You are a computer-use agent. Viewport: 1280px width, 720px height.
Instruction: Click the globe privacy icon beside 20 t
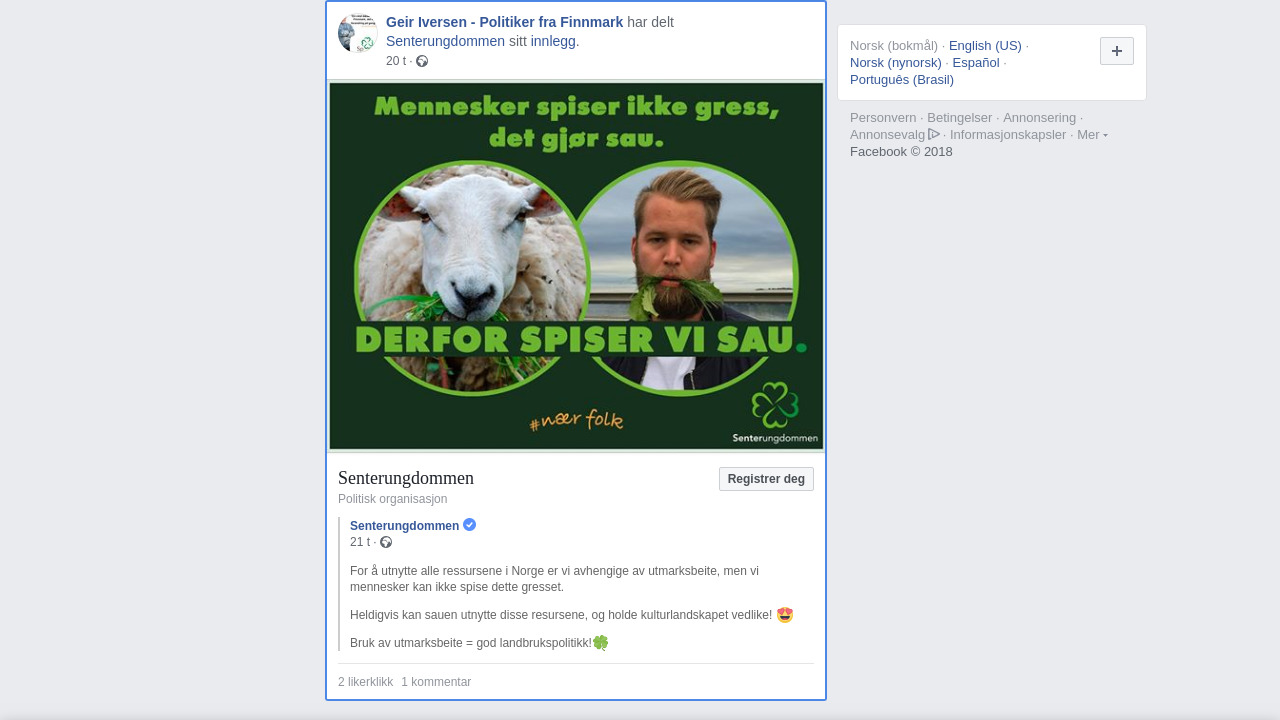pyautogui.click(x=422, y=61)
